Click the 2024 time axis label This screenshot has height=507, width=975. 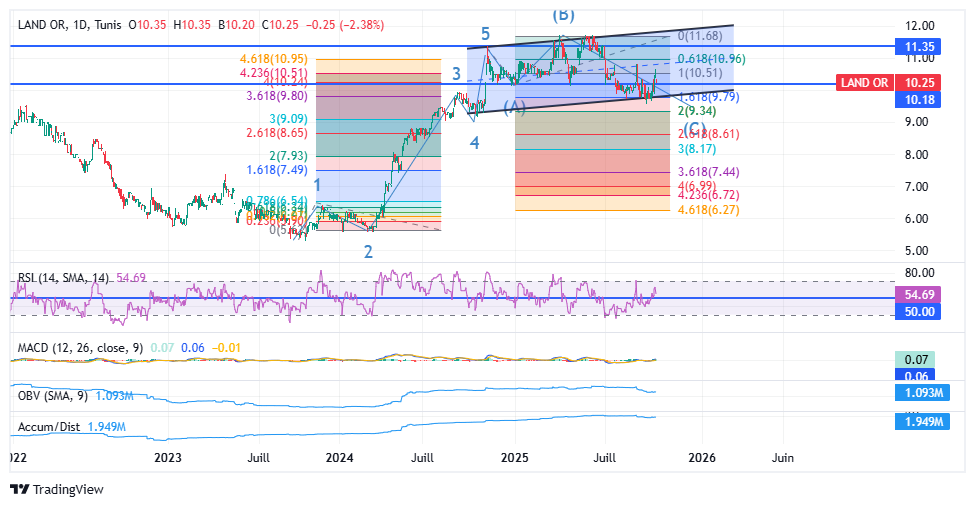pos(340,457)
